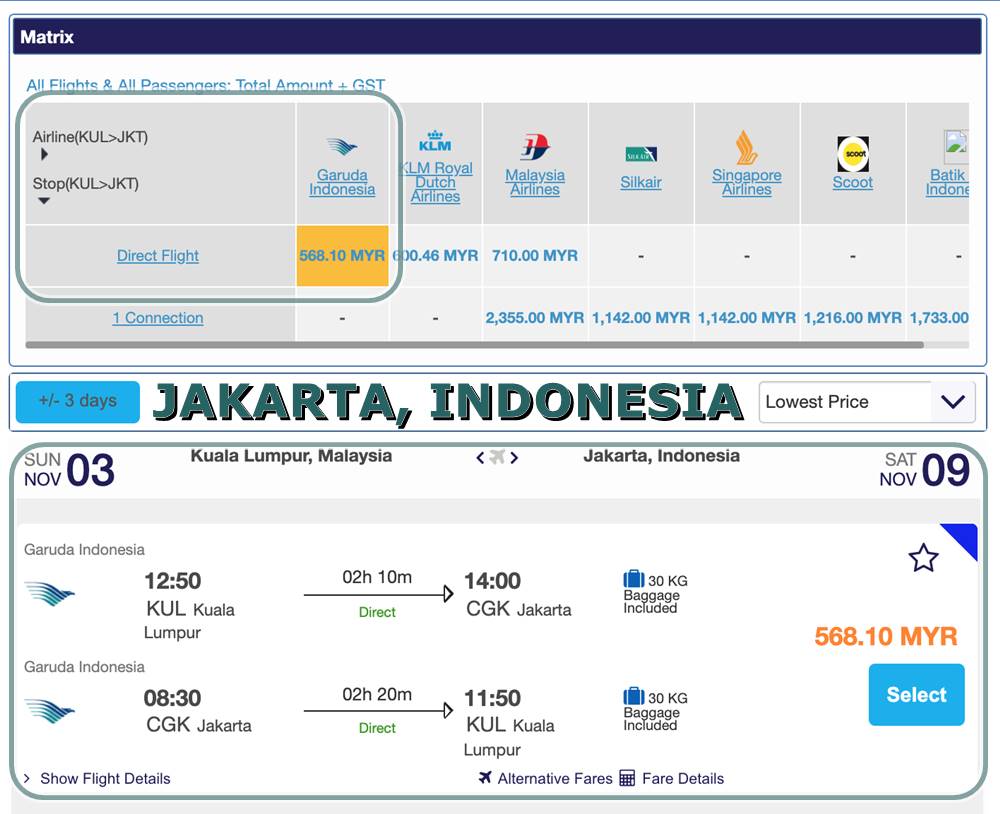Filter by 1 Connection link
The image size is (1000, 814).
coord(158,318)
